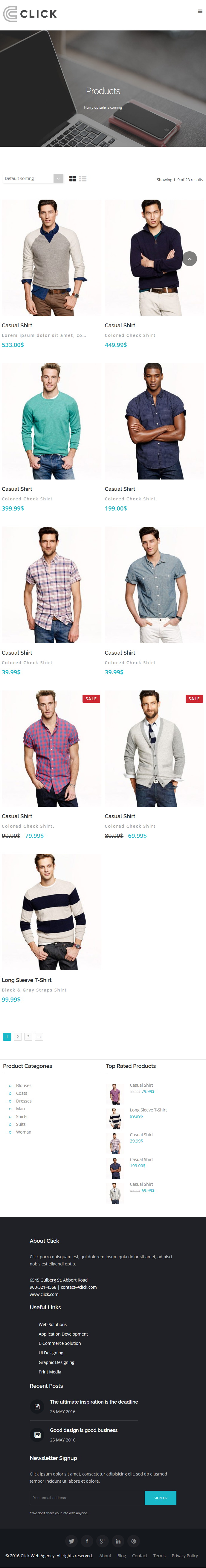Viewport: 206px width, 1568px height.
Task: Go to pagination page 3
Action: pos(28,1036)
